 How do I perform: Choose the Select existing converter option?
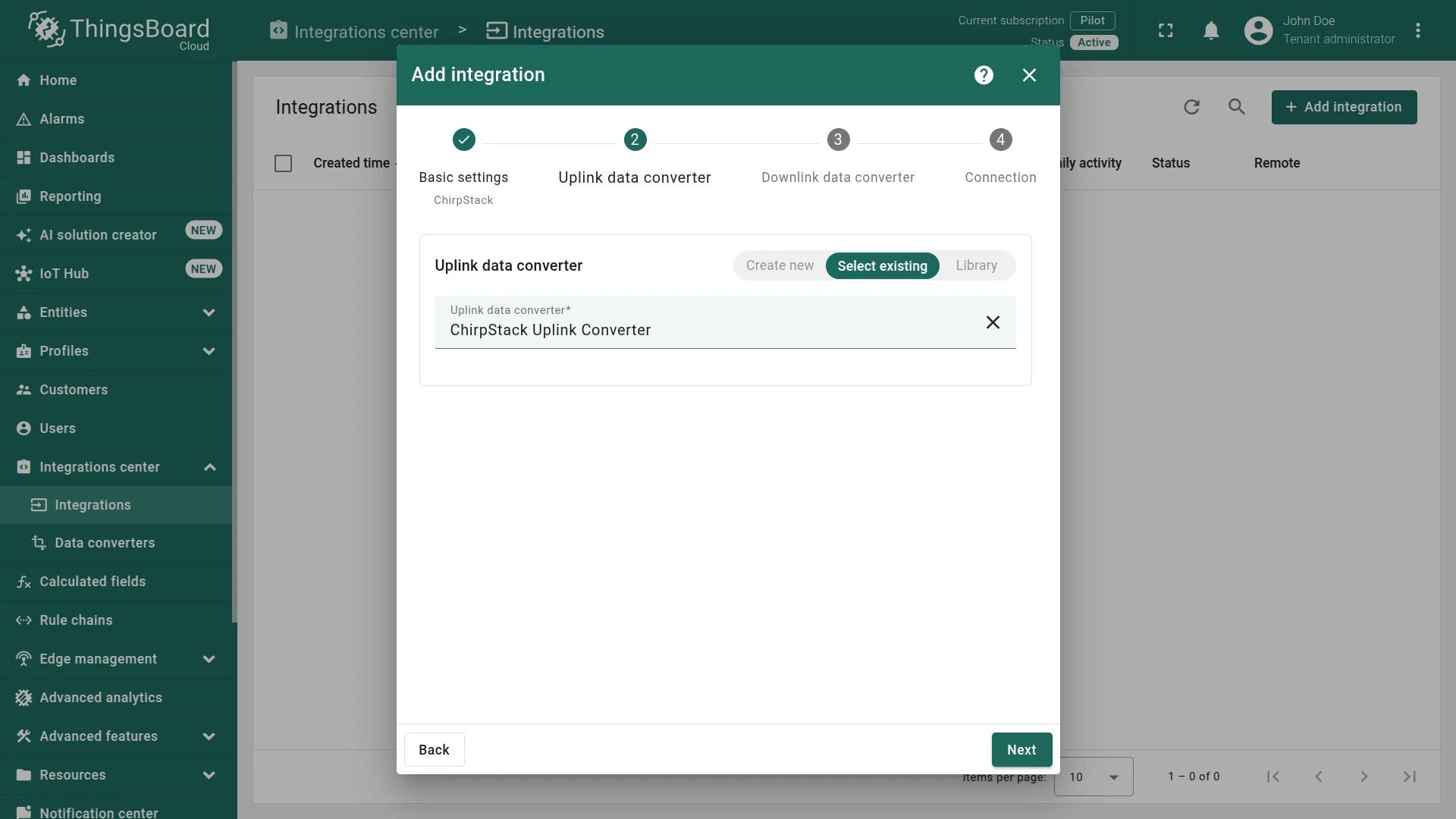882,266
